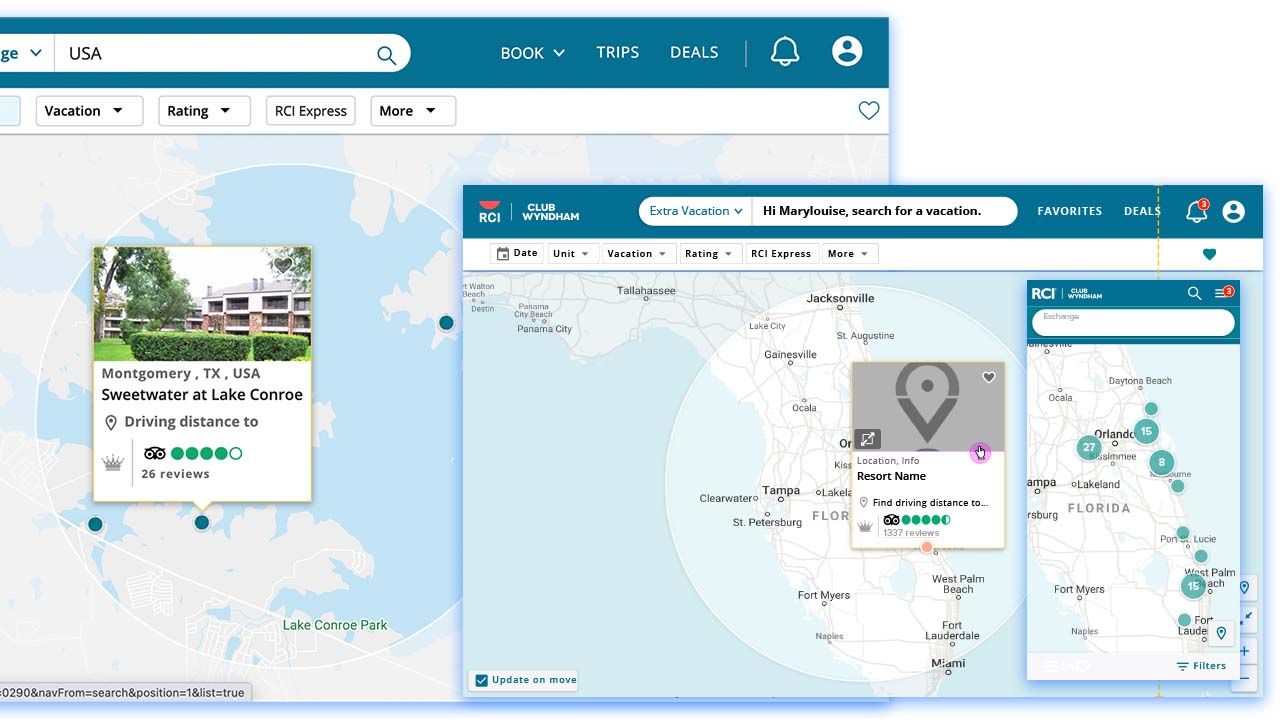Click the Exchange search field in mobile panel
This screenshot has height=720, width=1280.
(x=1132, y=322)
